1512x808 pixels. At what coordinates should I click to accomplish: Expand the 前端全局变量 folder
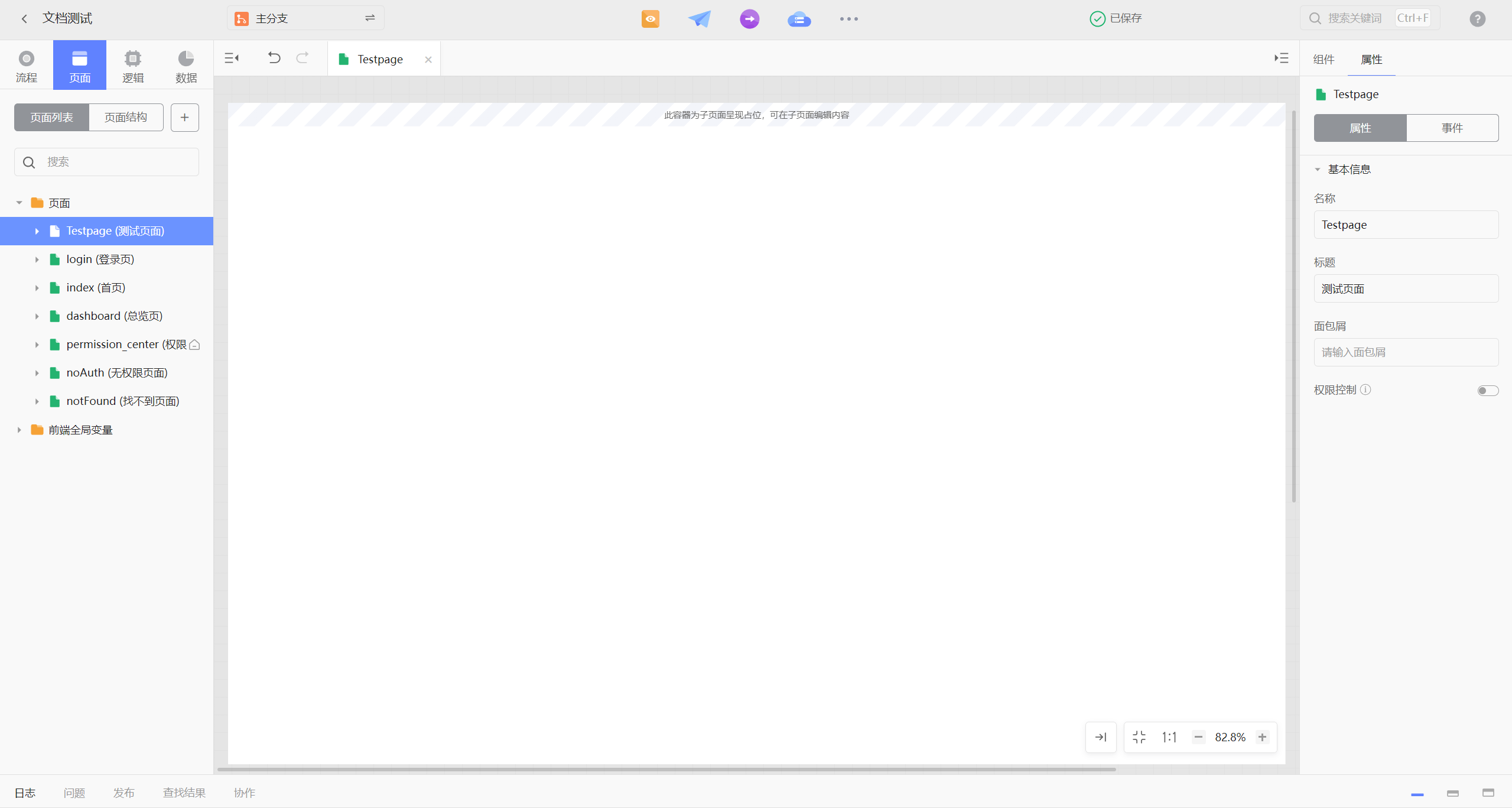19,430
